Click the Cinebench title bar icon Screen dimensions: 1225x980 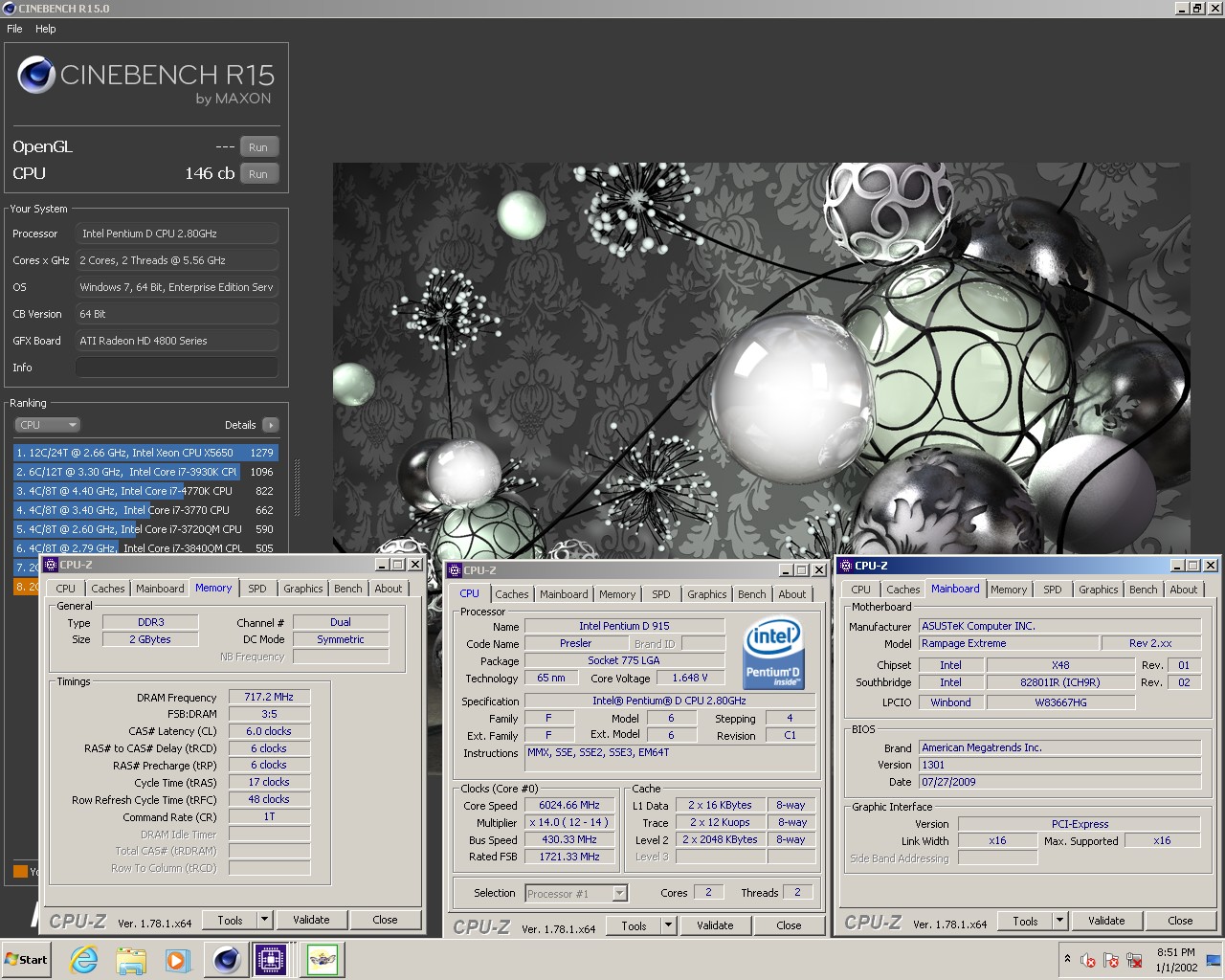click(9, 9)
